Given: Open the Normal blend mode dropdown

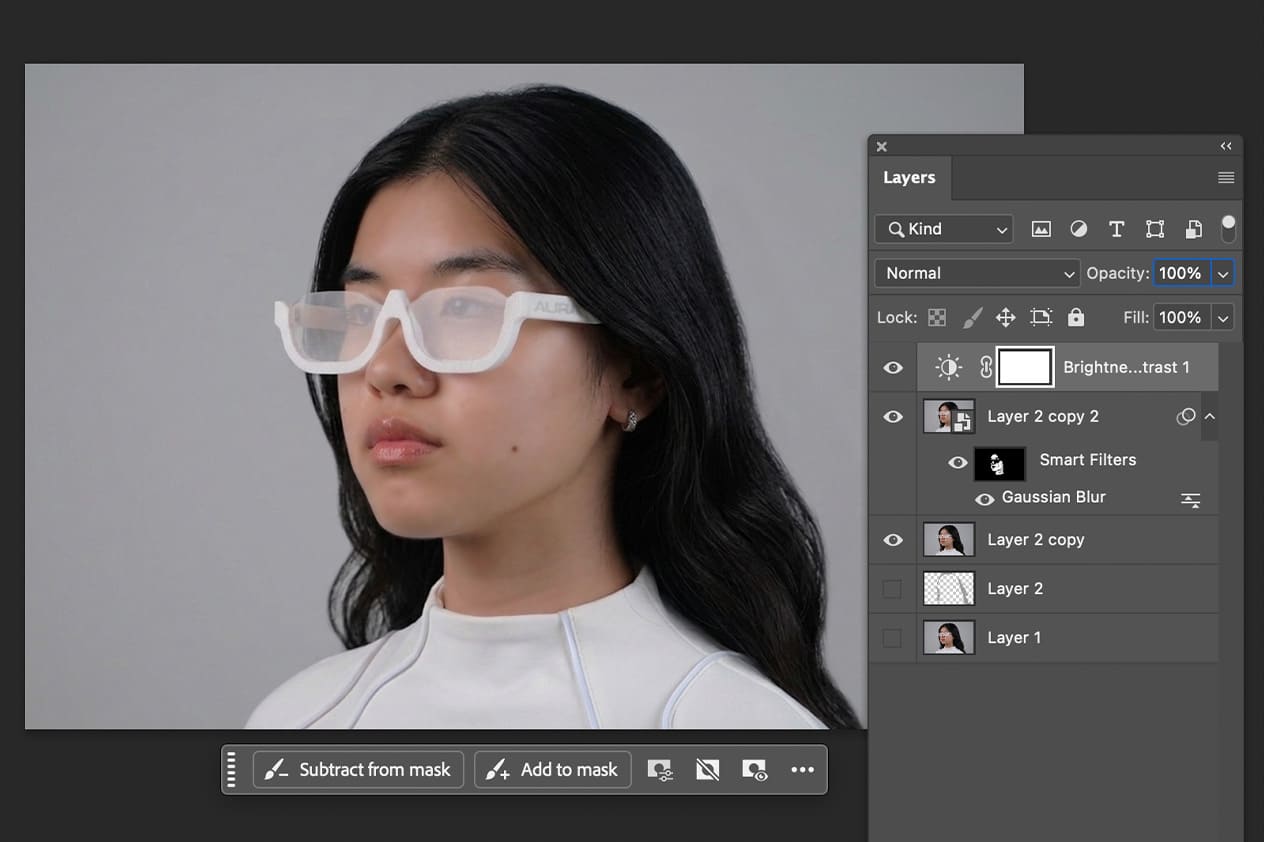Looking at the screenshot, I should tap(977, 273).
